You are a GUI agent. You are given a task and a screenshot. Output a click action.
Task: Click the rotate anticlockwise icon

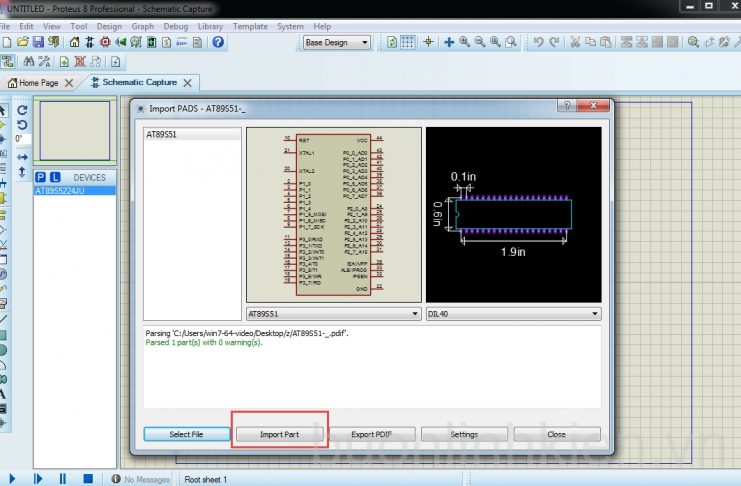[x=22, y=125]
